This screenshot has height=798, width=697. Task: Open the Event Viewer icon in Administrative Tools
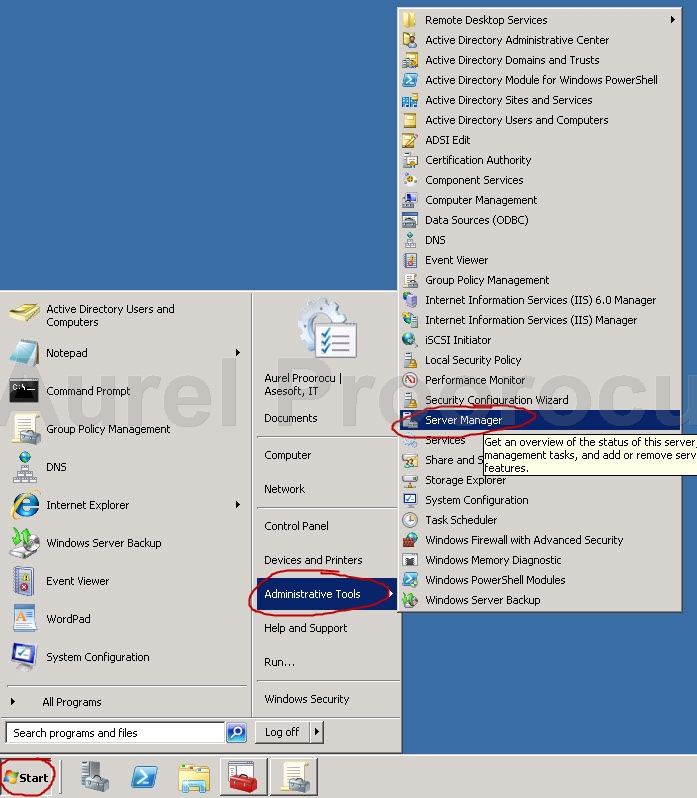410,260
